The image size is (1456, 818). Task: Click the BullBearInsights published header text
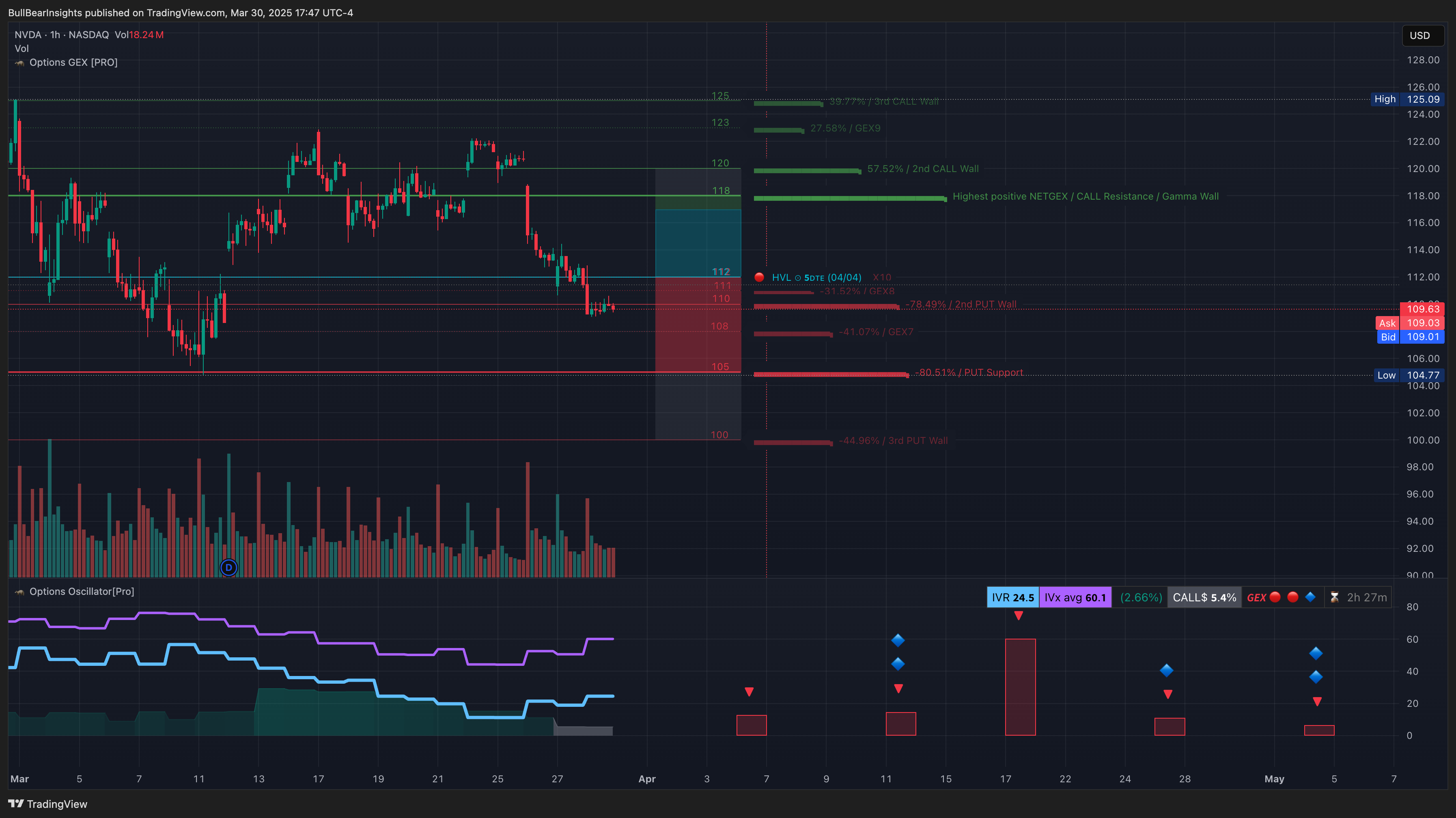pyautogui.click(x=180, y=13)
